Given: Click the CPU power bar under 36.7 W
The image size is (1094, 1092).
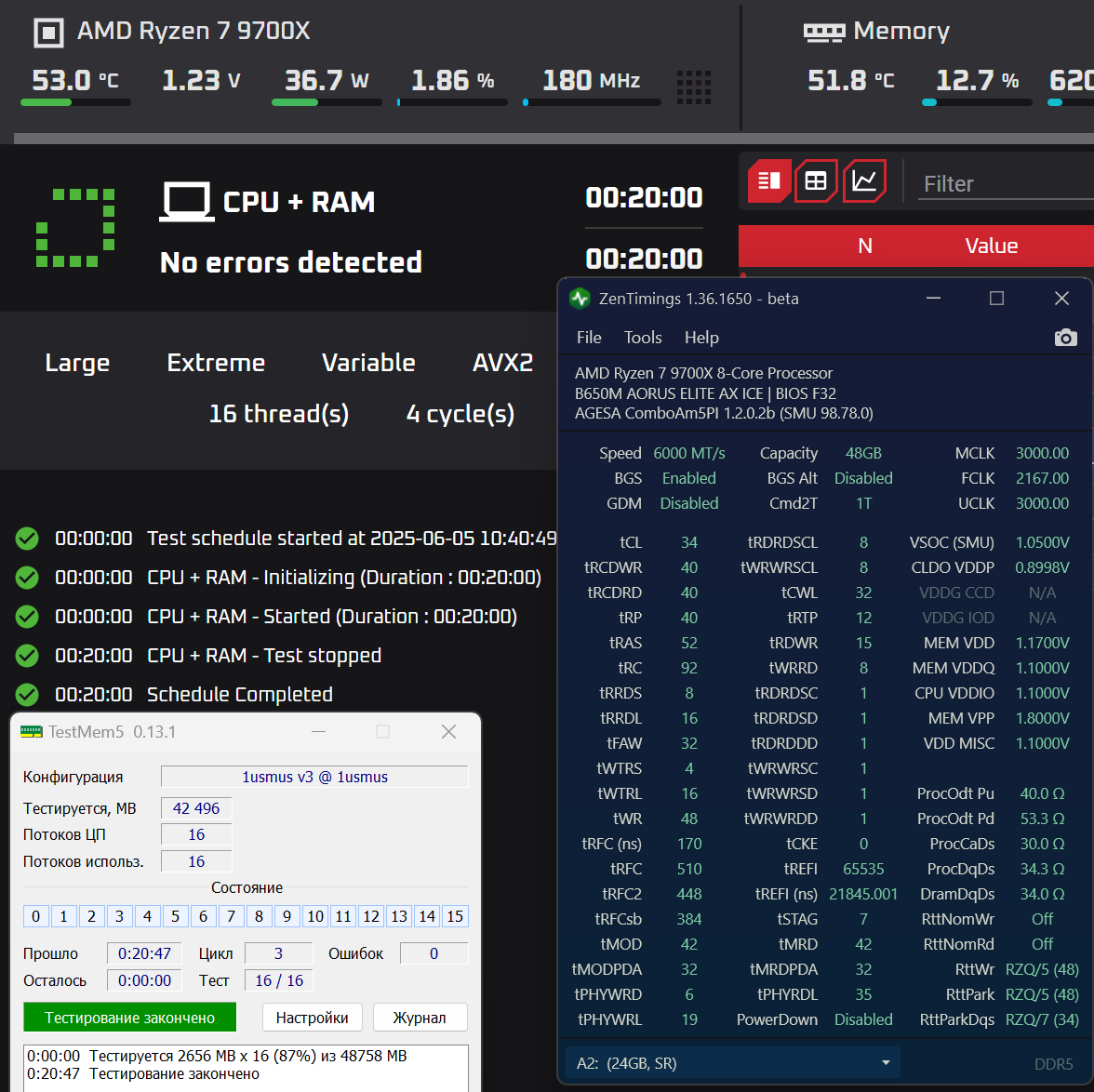Looking at the screenshot, I should point(327,102).
